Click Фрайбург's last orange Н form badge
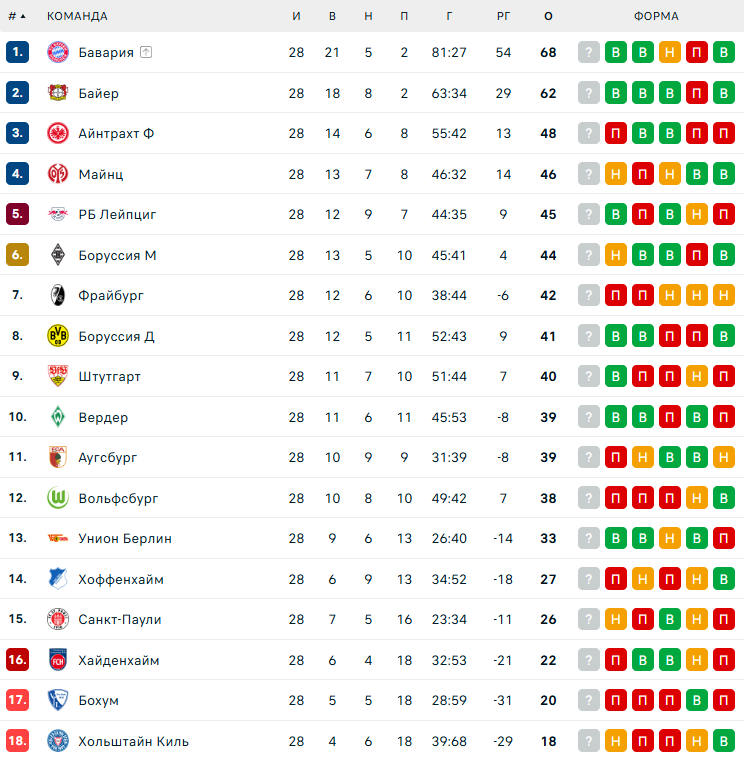This screenshot has height=760, width=744. 724,295
